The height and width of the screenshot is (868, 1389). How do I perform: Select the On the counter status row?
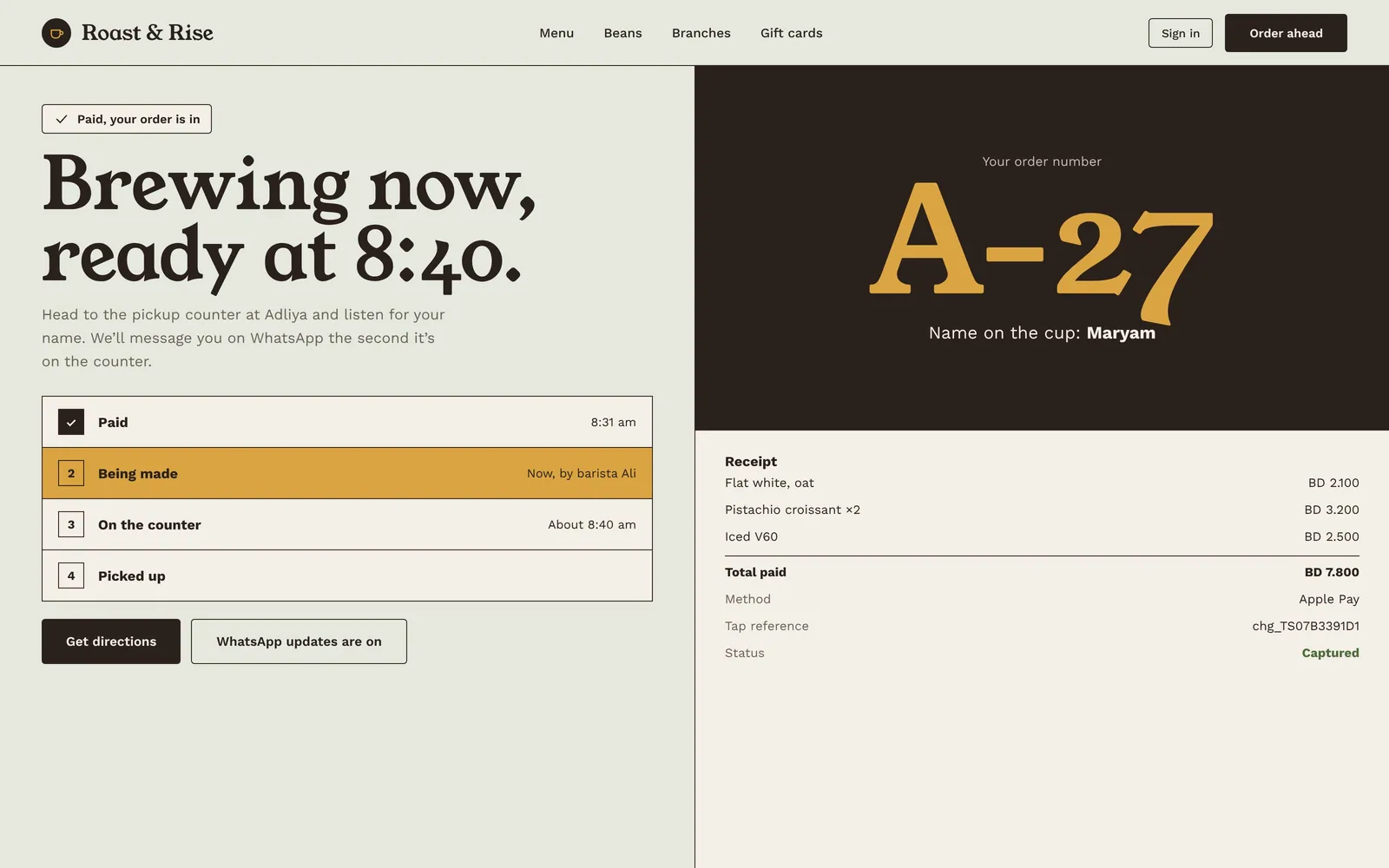click(x=347, y=524)
